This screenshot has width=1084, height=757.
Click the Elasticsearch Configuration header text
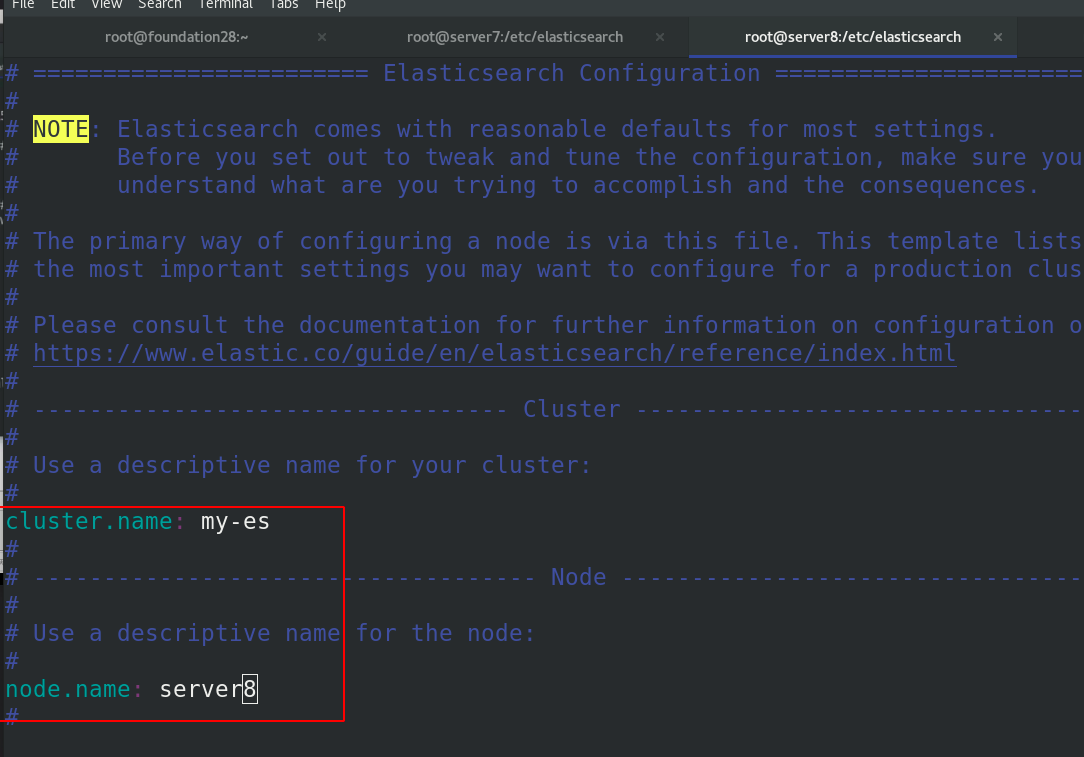tap(571, 73)
